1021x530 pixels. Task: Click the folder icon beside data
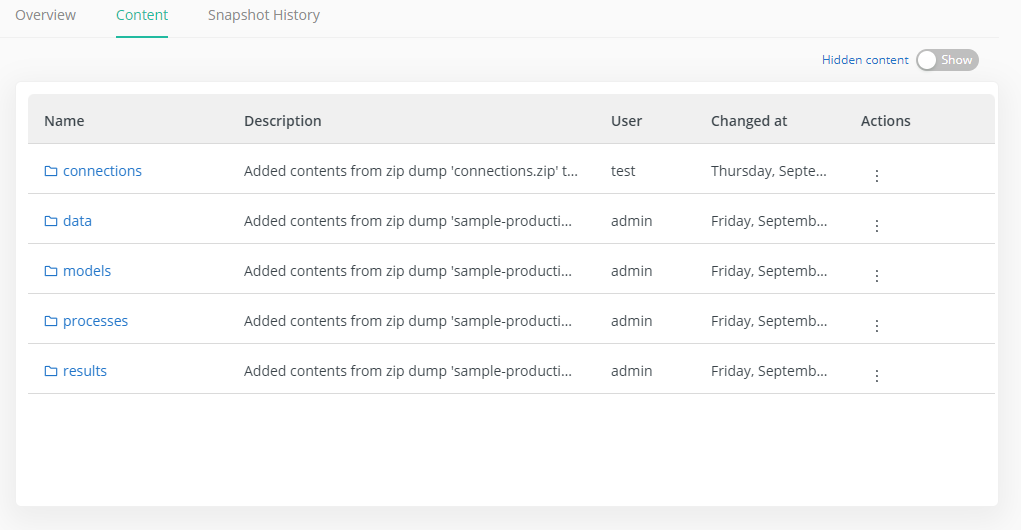[51, 221]
